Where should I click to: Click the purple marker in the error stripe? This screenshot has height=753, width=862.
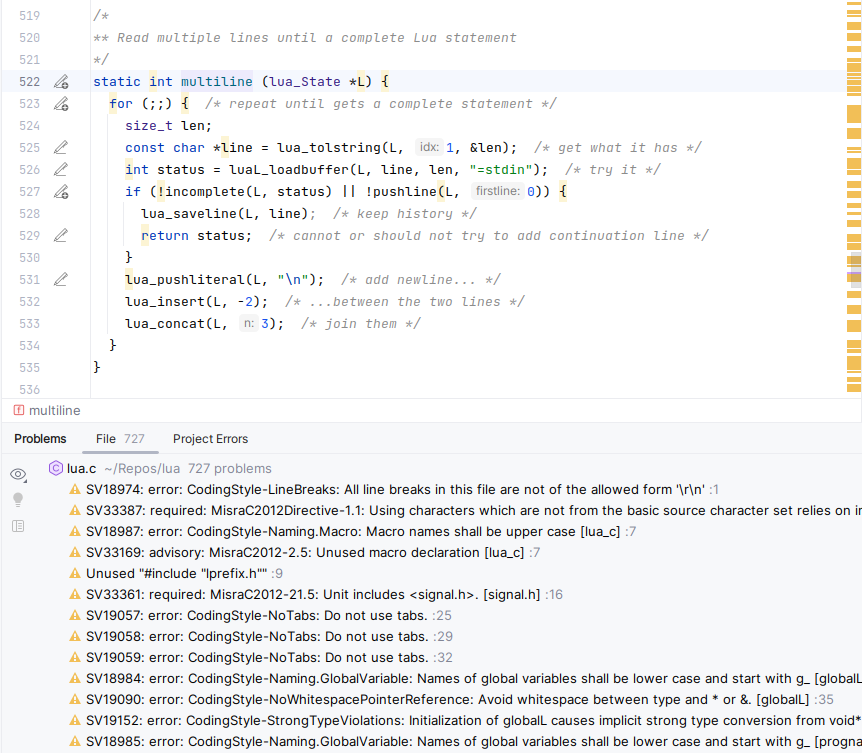(854, 273)
